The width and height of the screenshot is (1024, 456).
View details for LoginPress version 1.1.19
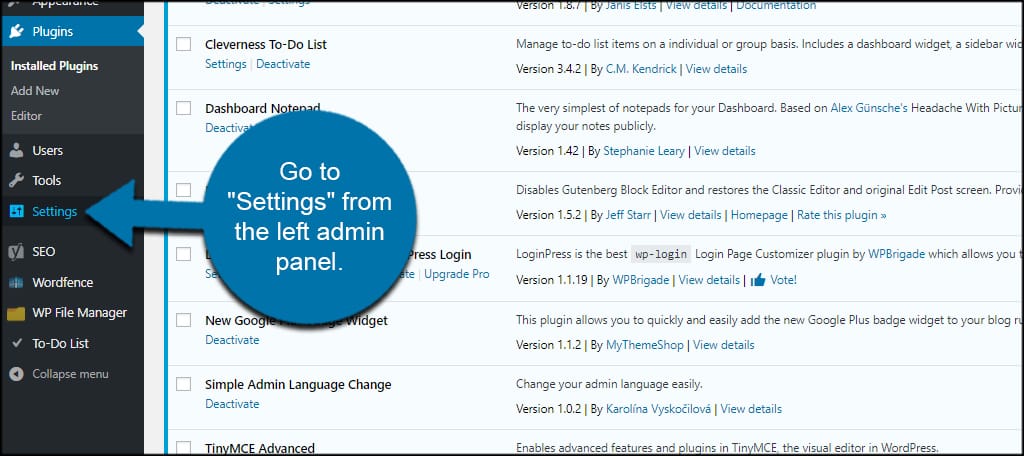tap(709, 280)
